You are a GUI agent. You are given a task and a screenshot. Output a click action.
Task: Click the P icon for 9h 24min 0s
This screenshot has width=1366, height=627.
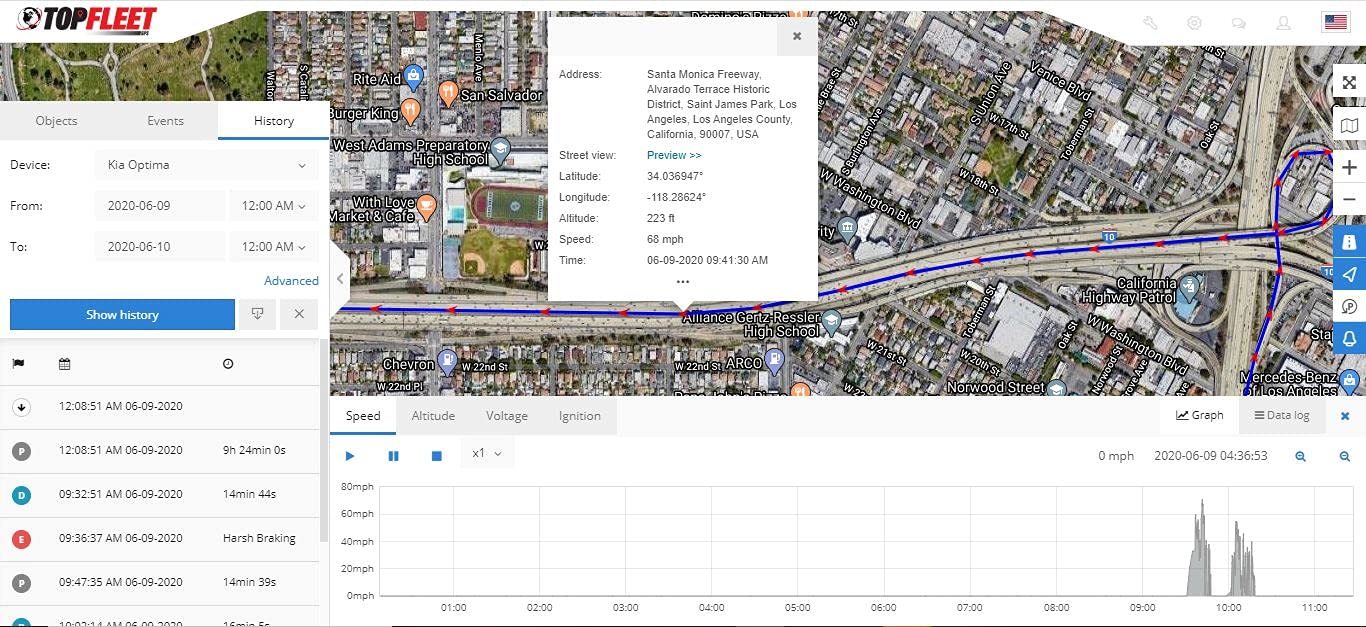click(x=21, y=451)
